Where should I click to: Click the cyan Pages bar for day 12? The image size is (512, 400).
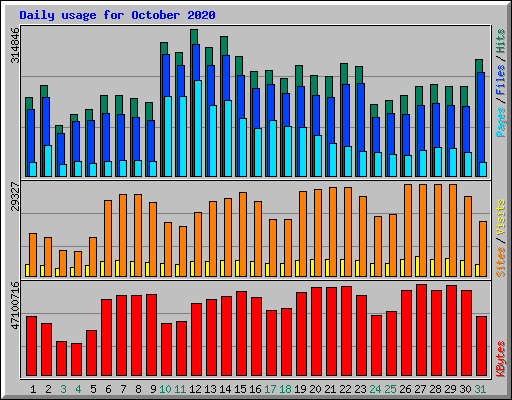198,128
